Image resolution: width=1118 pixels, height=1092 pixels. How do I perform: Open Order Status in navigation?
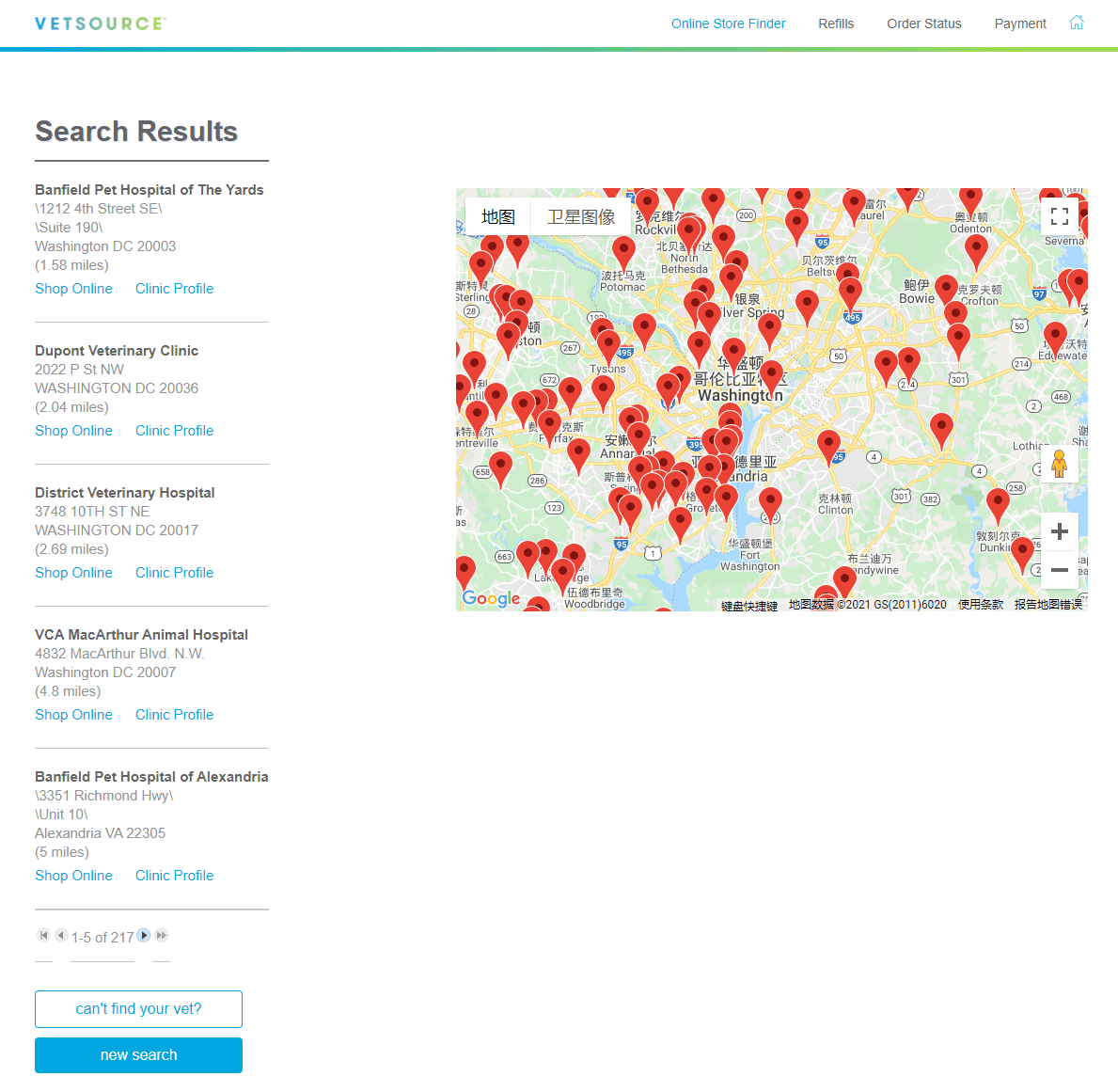(x=923, y=24)
